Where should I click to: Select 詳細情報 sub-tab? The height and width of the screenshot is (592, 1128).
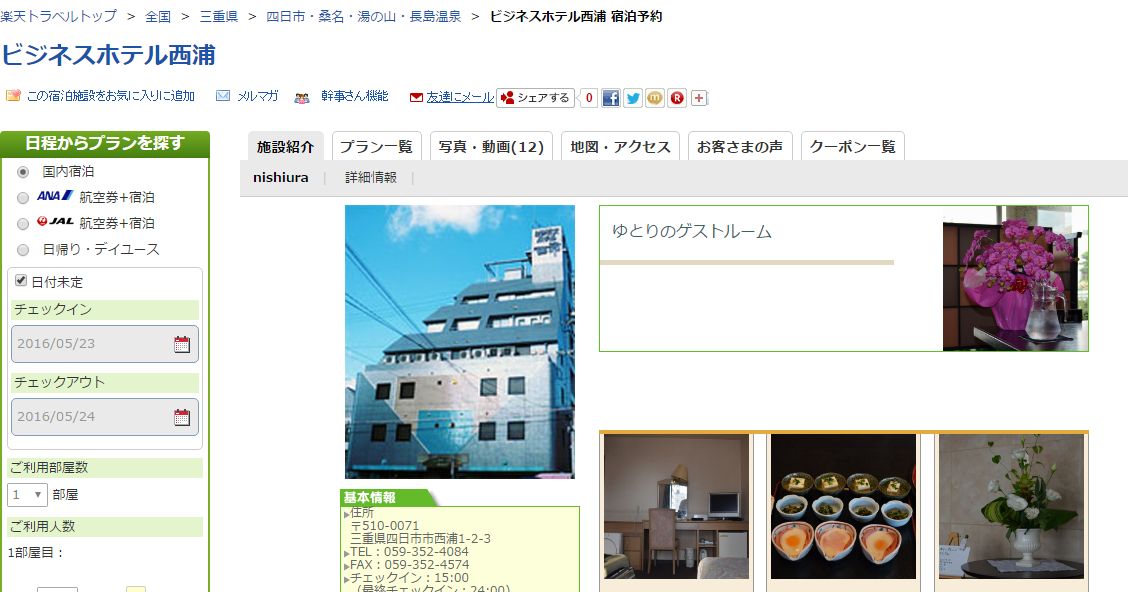(x=370, y=178)
